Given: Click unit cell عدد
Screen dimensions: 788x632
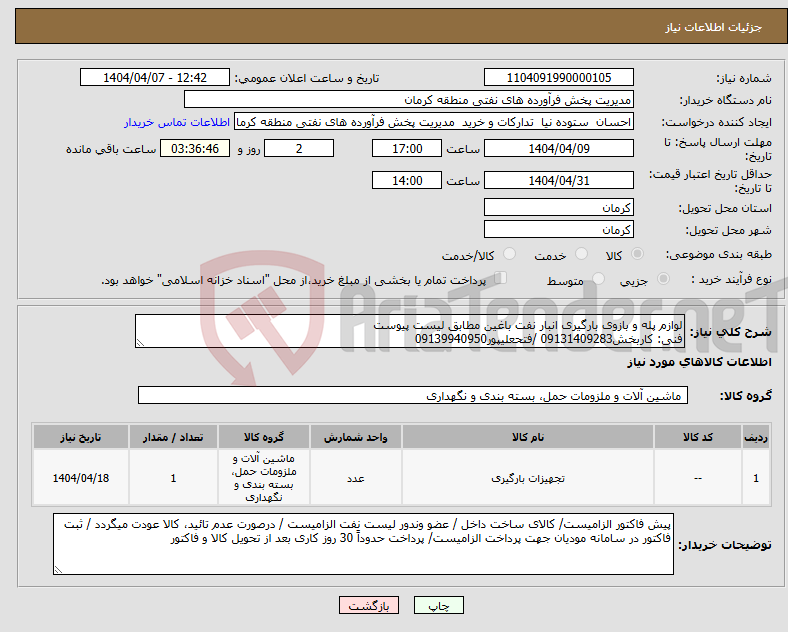Looking at the screenshot, I should (355, 478).
